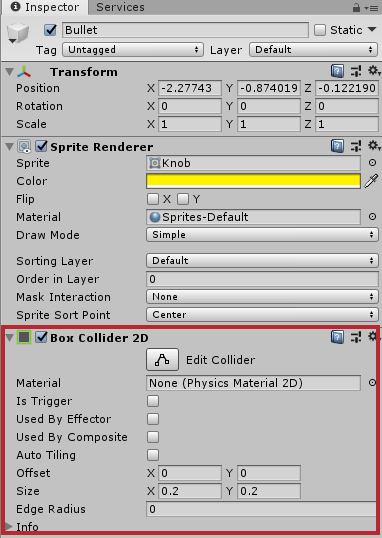Open the Tag dropdown set to Untagged
382x538 pixels.
coord(133,49)
